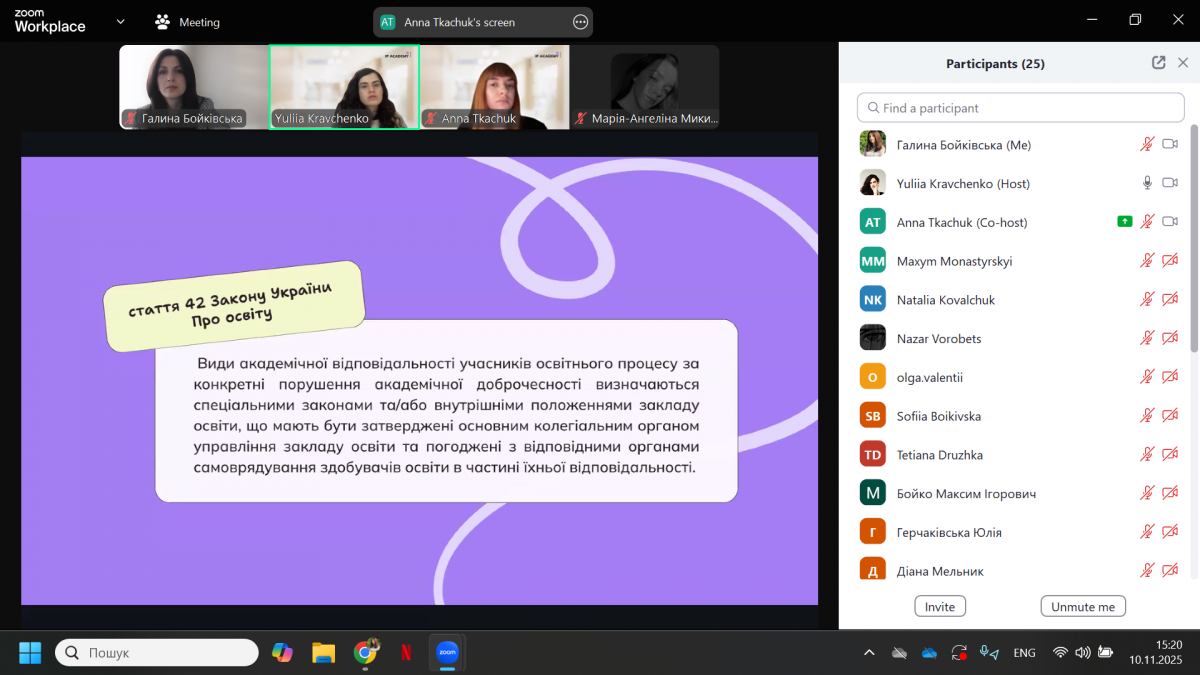Click the Find a participant search field
This screenshot has height=675, width=1200.
(x=1020, y=108)
